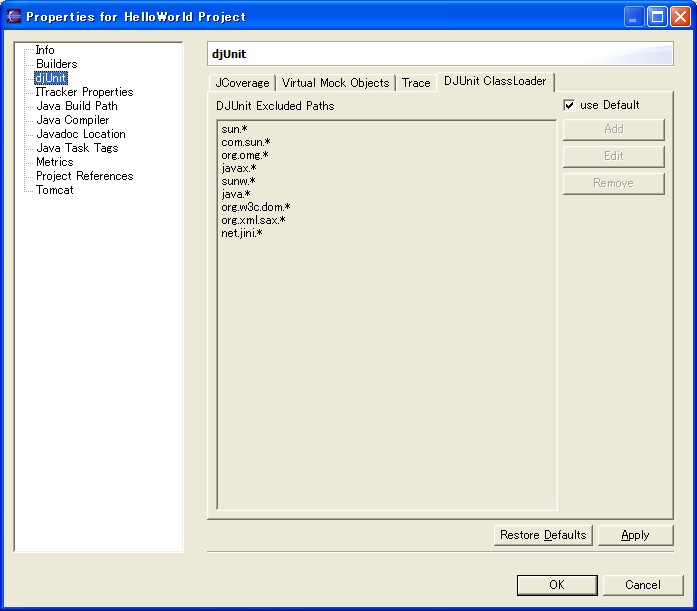The height and width of the screenshot is (611, 697).
Task: Open Project References page
Action: coord(84,176)
